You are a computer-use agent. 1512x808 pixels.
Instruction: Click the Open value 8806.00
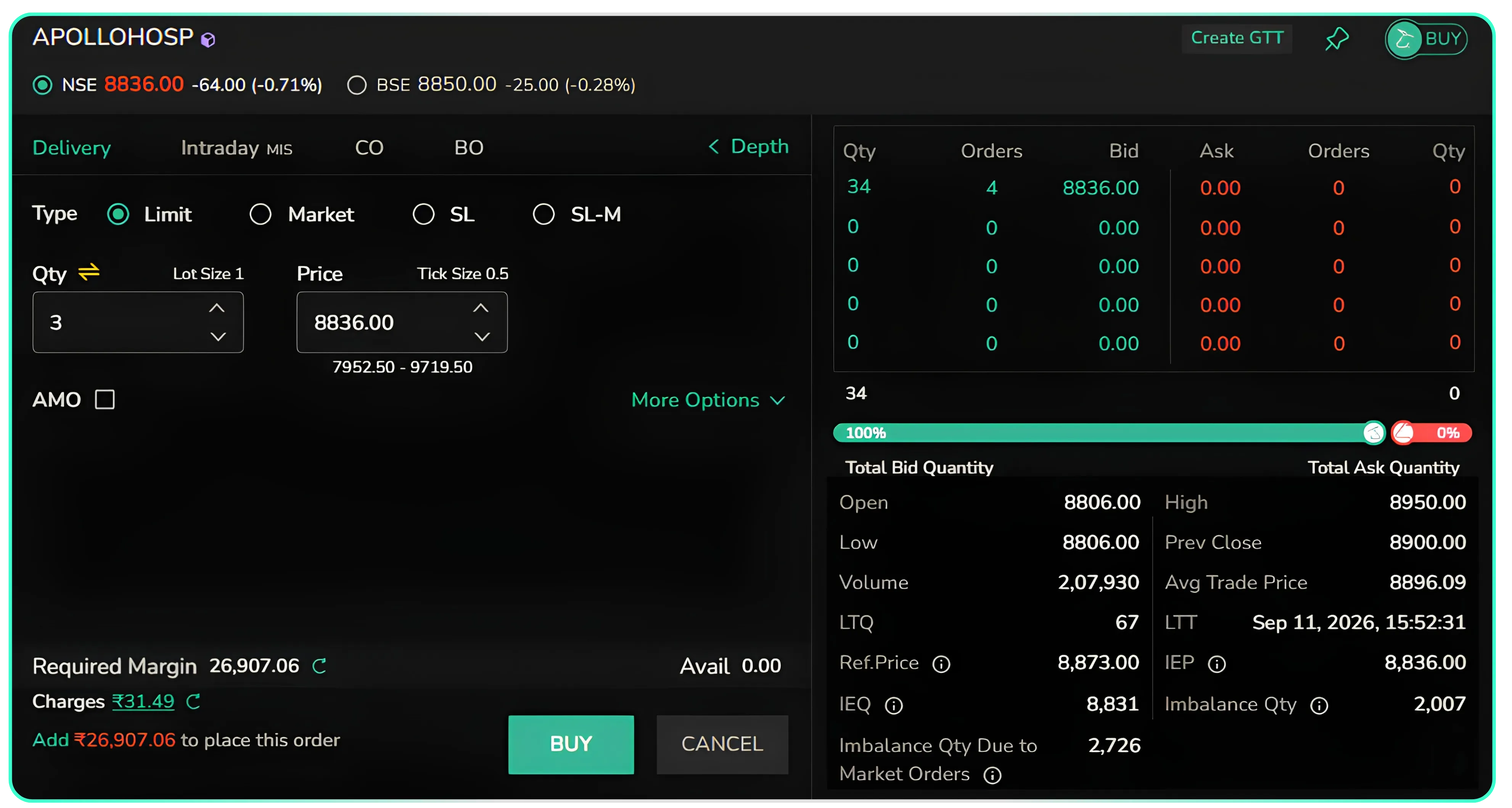pos(1102,503)
